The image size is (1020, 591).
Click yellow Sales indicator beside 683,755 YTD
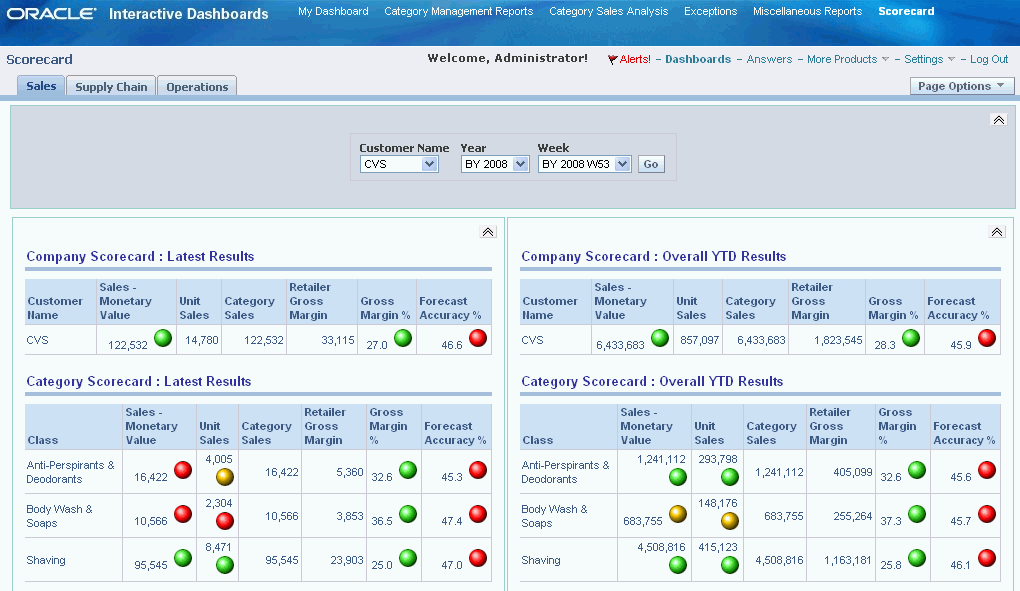pyautogui.click(x=678, y=514)
